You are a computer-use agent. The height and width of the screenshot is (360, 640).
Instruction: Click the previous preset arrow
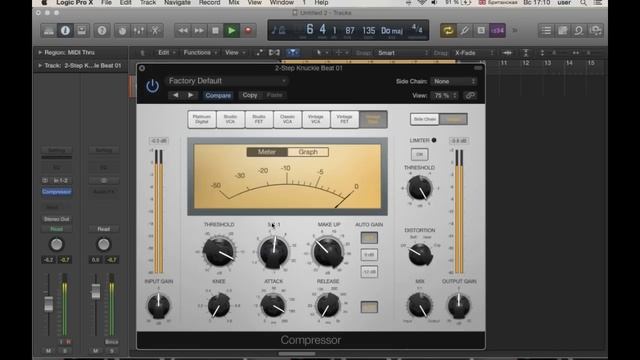click(x=176, y=95)
